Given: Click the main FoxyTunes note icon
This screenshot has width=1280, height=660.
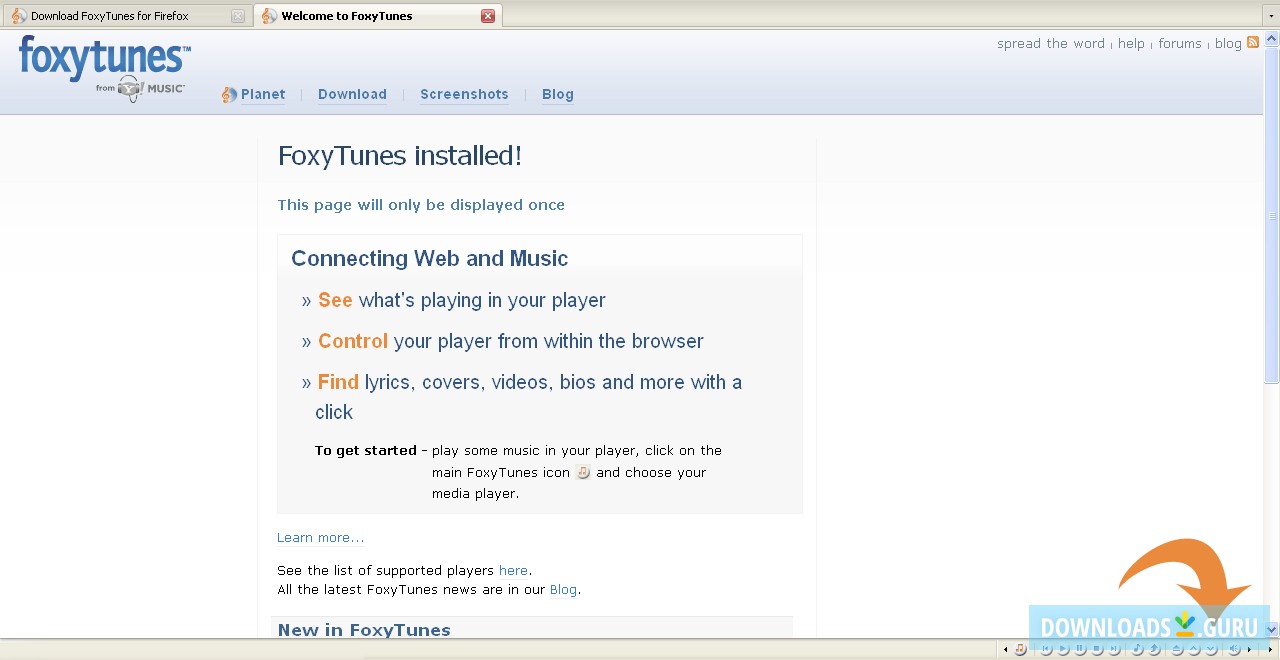Looking at the screenshot, I should 1021,648.
